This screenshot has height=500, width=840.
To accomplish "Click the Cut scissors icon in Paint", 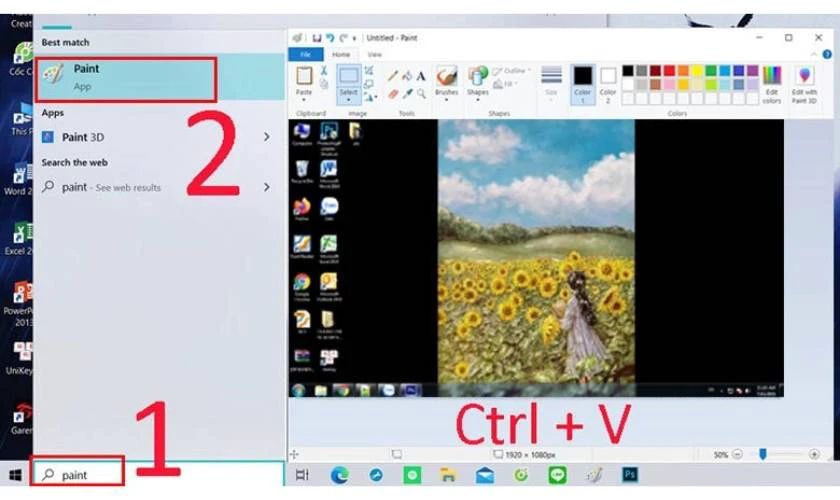I will click(324, 70).
